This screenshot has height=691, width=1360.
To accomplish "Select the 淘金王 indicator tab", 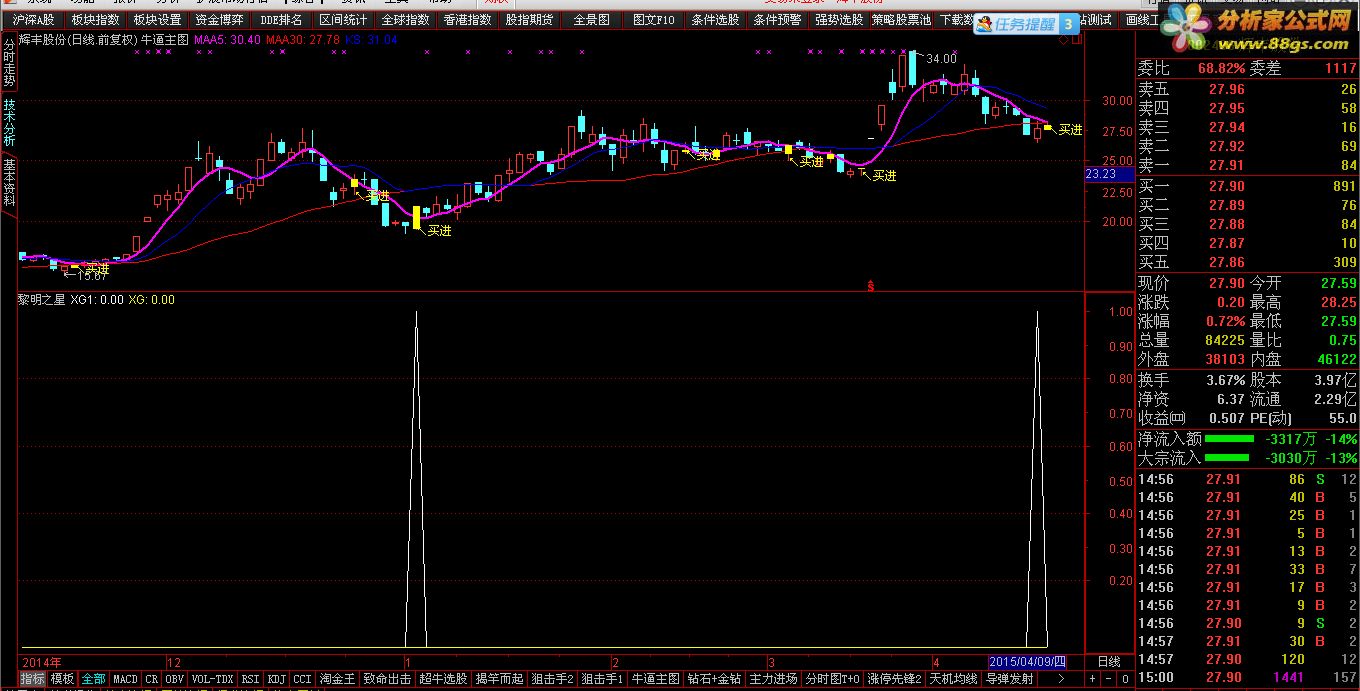I will [x=337, y=679].
